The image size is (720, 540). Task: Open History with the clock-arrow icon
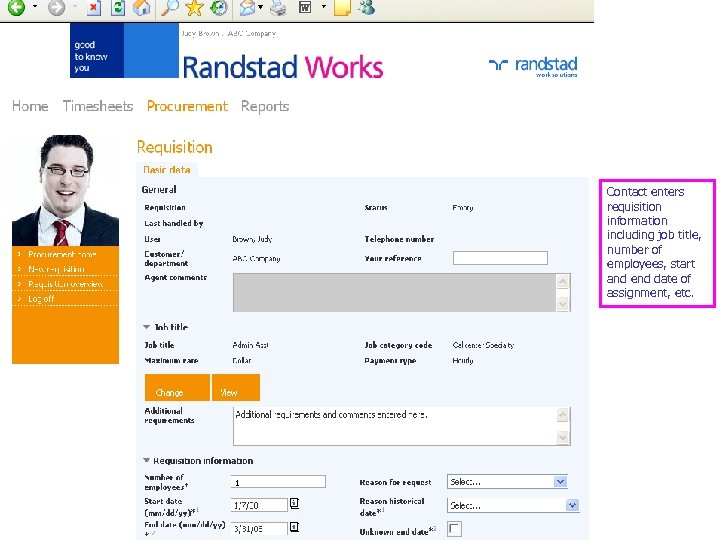(x=219, y=7)
